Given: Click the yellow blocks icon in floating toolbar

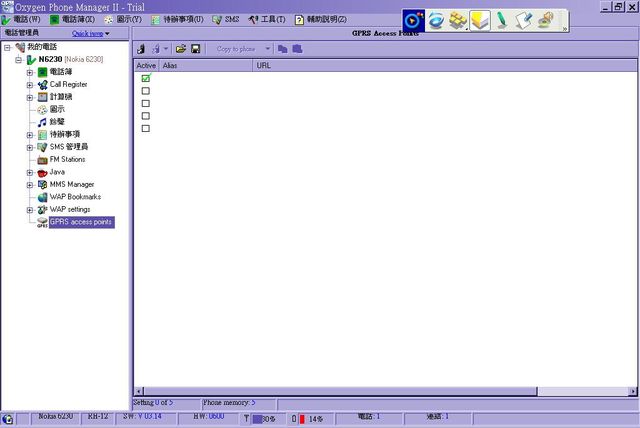Looking at the screenshot, I should pyautogui.click(x=458, y=20).
